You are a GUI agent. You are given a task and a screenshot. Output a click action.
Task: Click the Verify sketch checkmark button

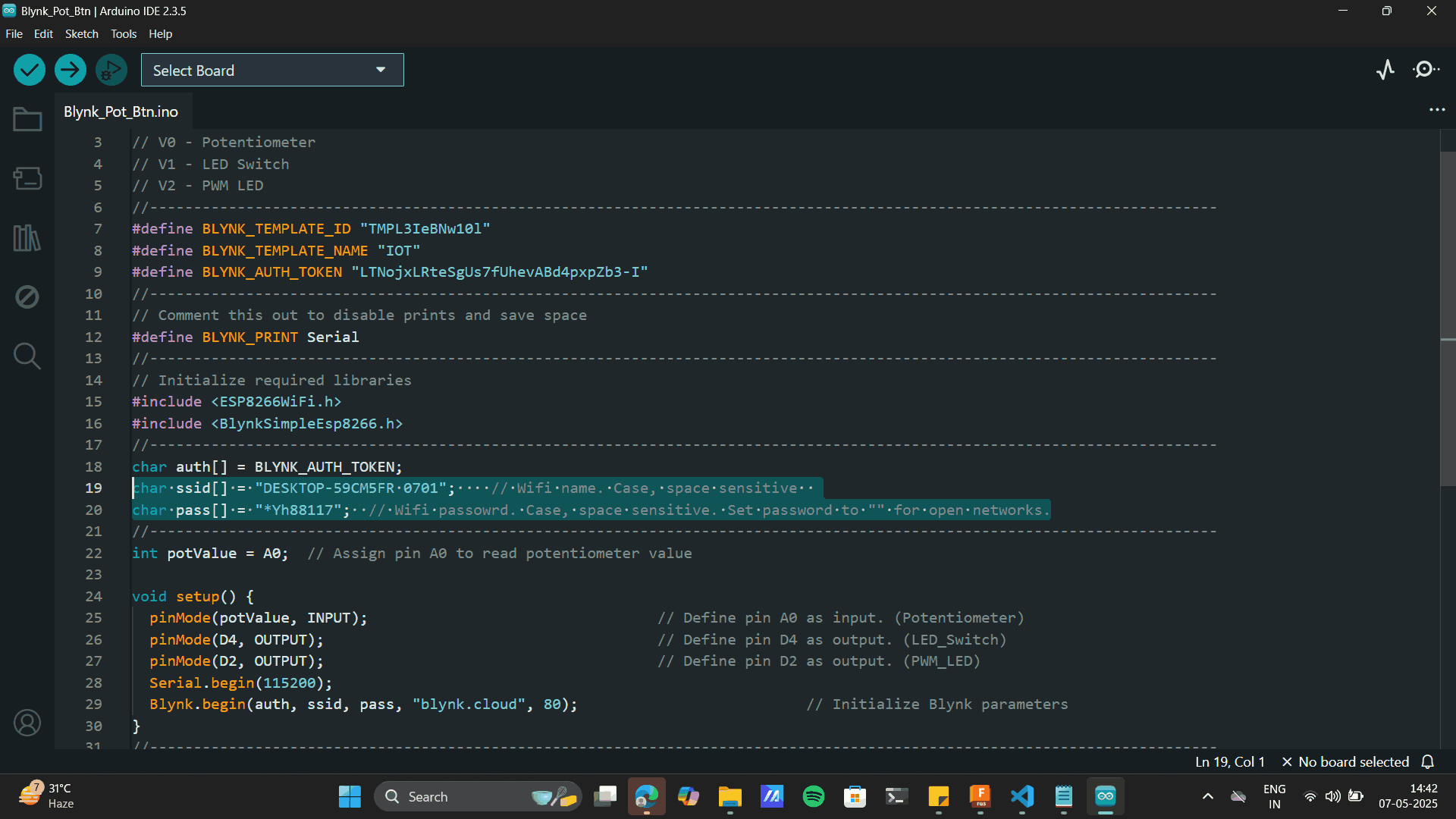[x=30, y=71]
